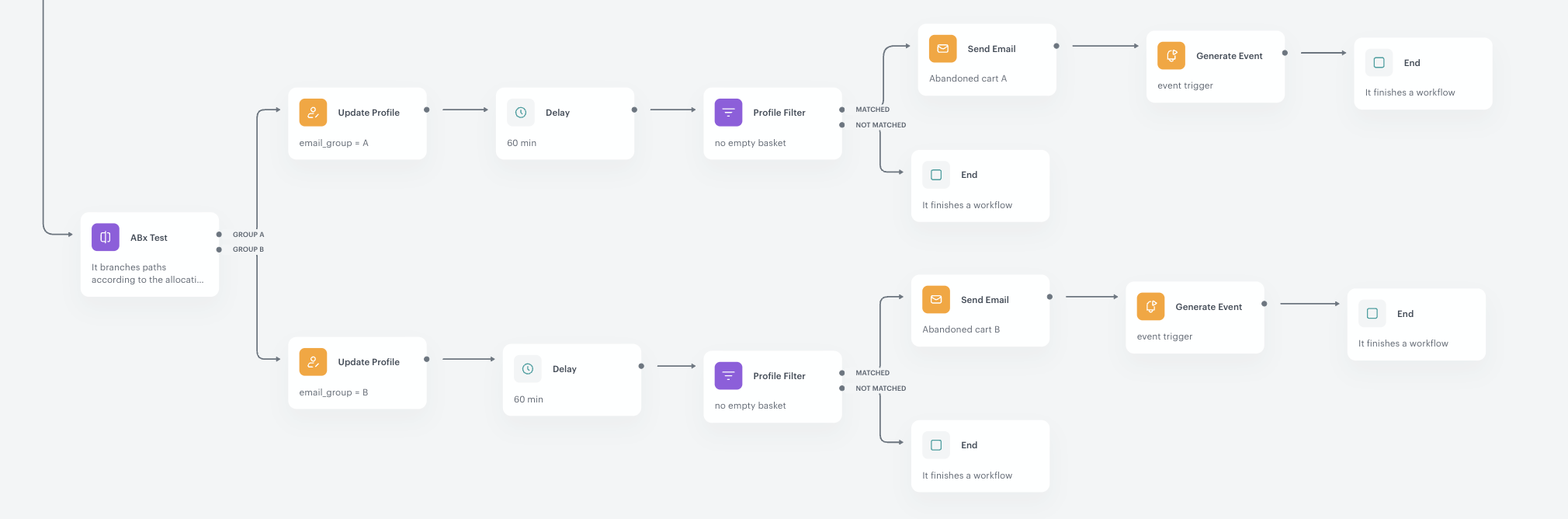This screenshot has width=1568, height=519.
Task: Click the Send Email icon for Abandoned cart A
Action: [942, 49]
